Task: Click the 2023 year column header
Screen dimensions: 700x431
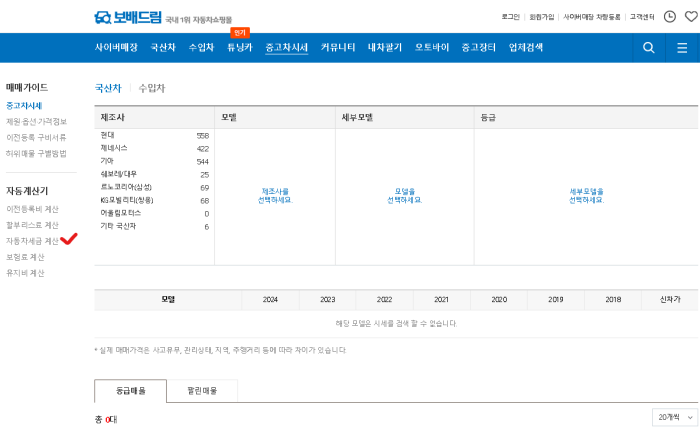Action: [328, 300]
